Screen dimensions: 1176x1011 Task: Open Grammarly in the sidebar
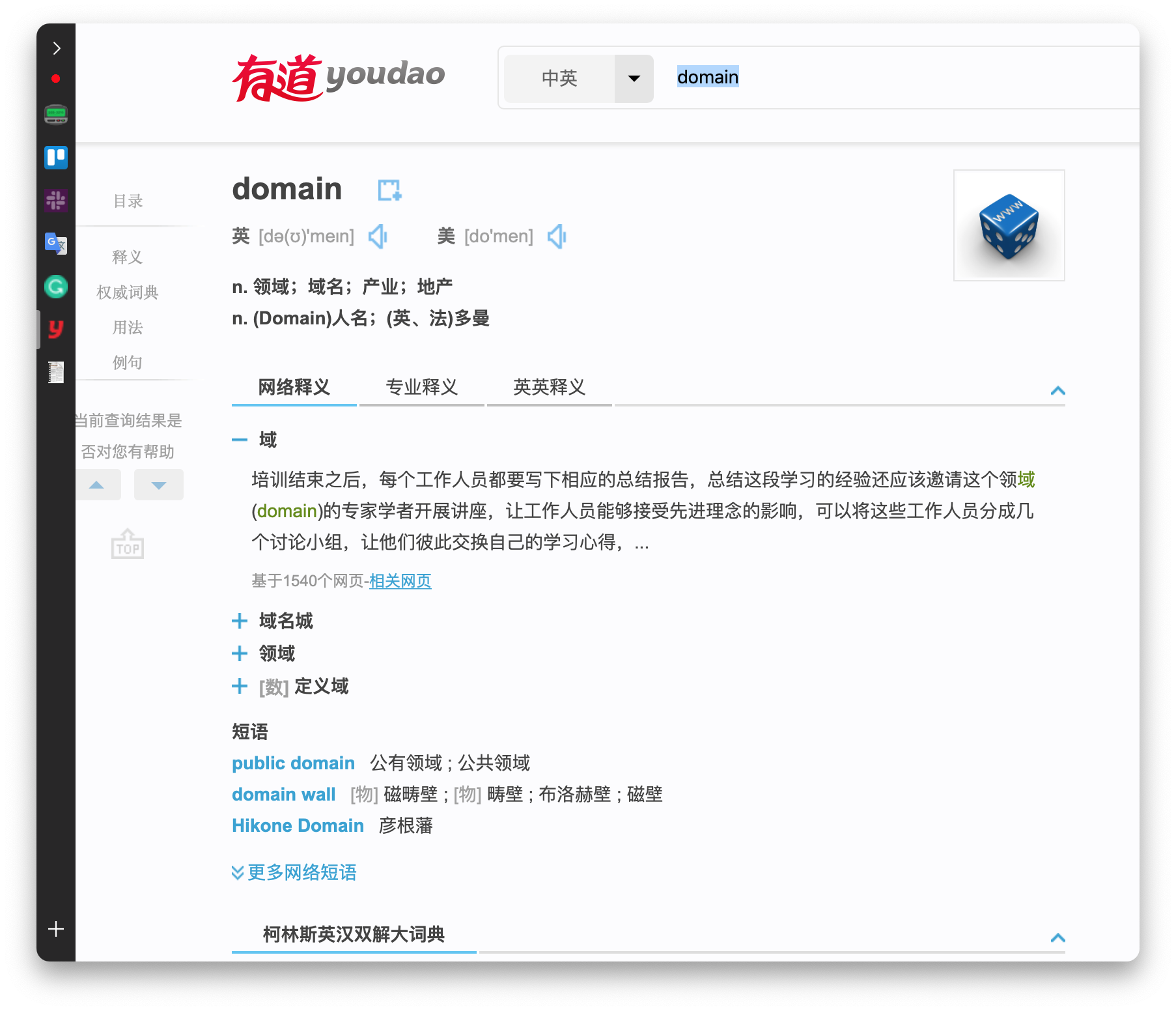(x=56, y=287)
